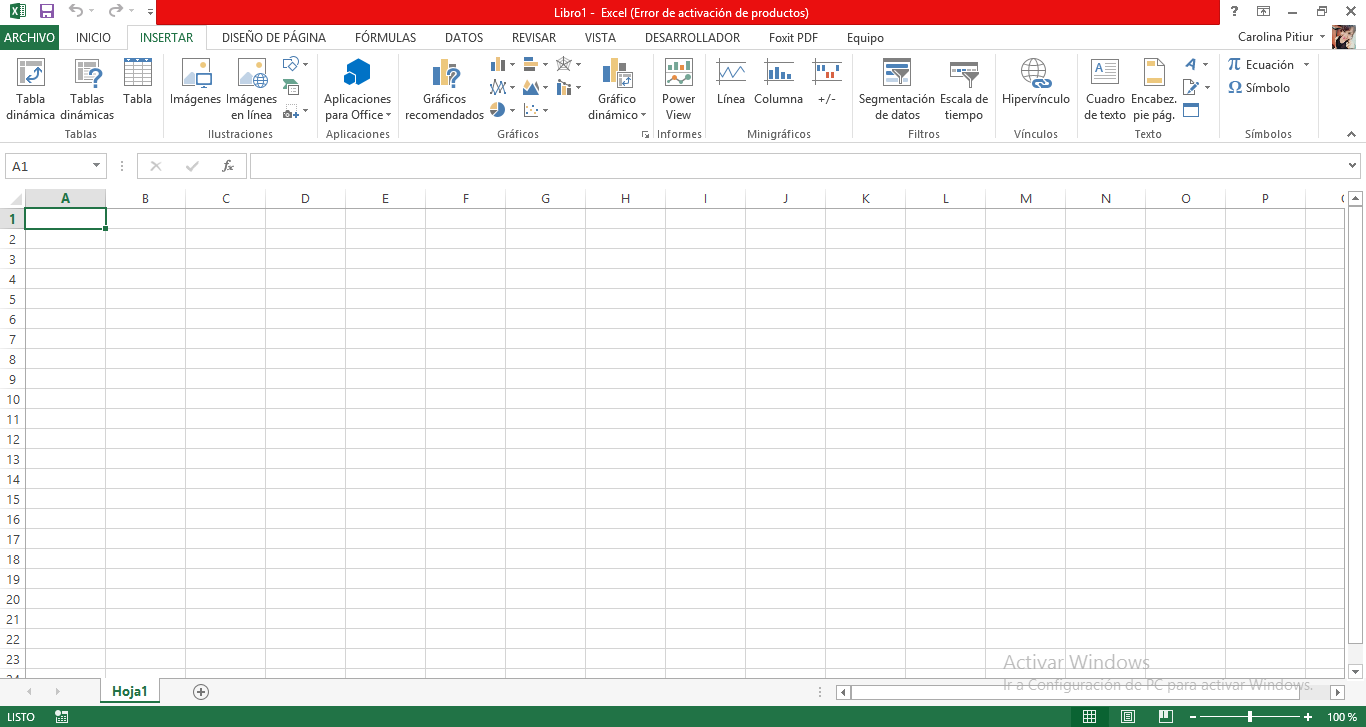
Task: Open the DESARROLLADOR tab
Action: [692, 37]
